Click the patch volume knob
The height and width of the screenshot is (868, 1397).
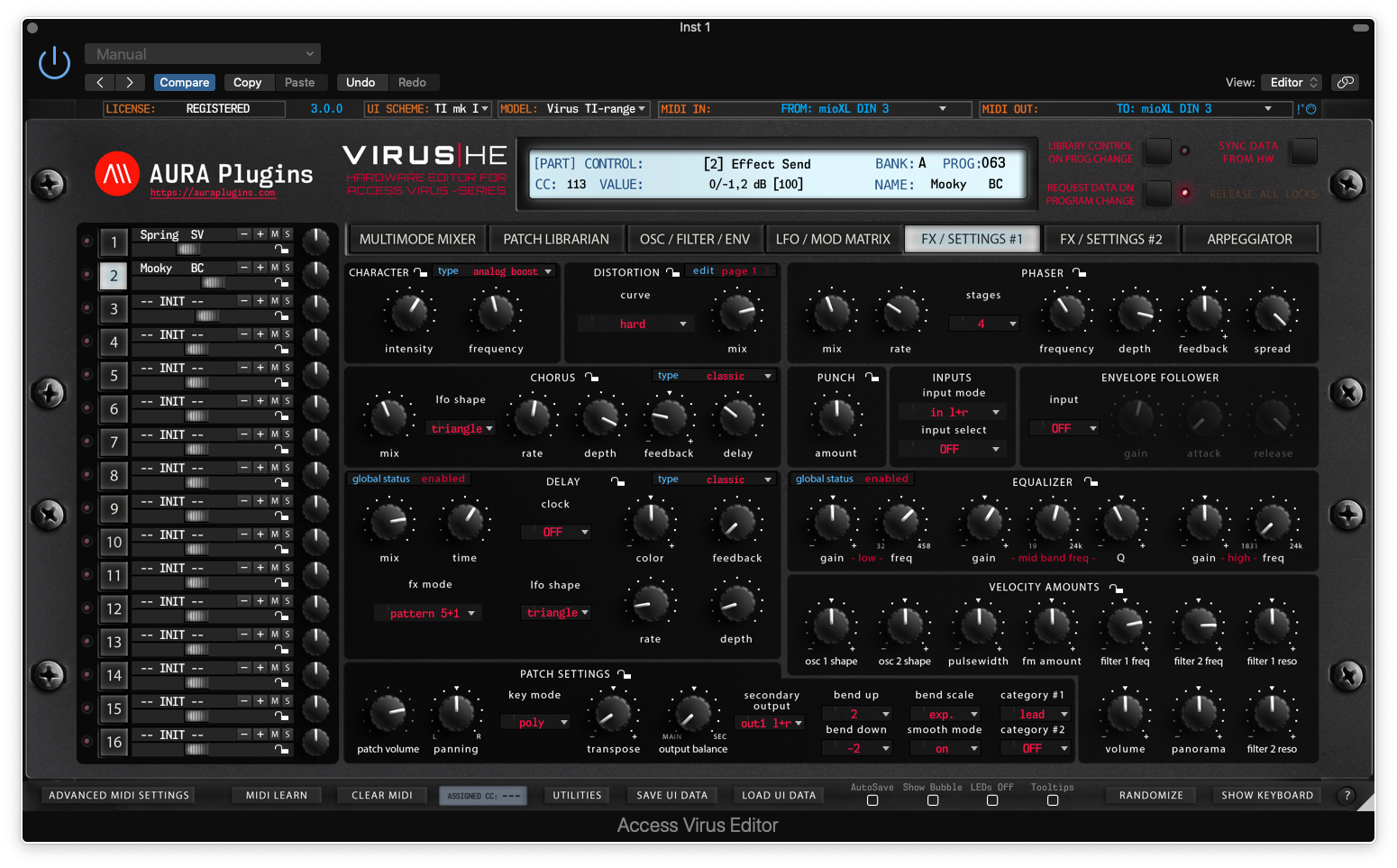(x=388, y=712)
